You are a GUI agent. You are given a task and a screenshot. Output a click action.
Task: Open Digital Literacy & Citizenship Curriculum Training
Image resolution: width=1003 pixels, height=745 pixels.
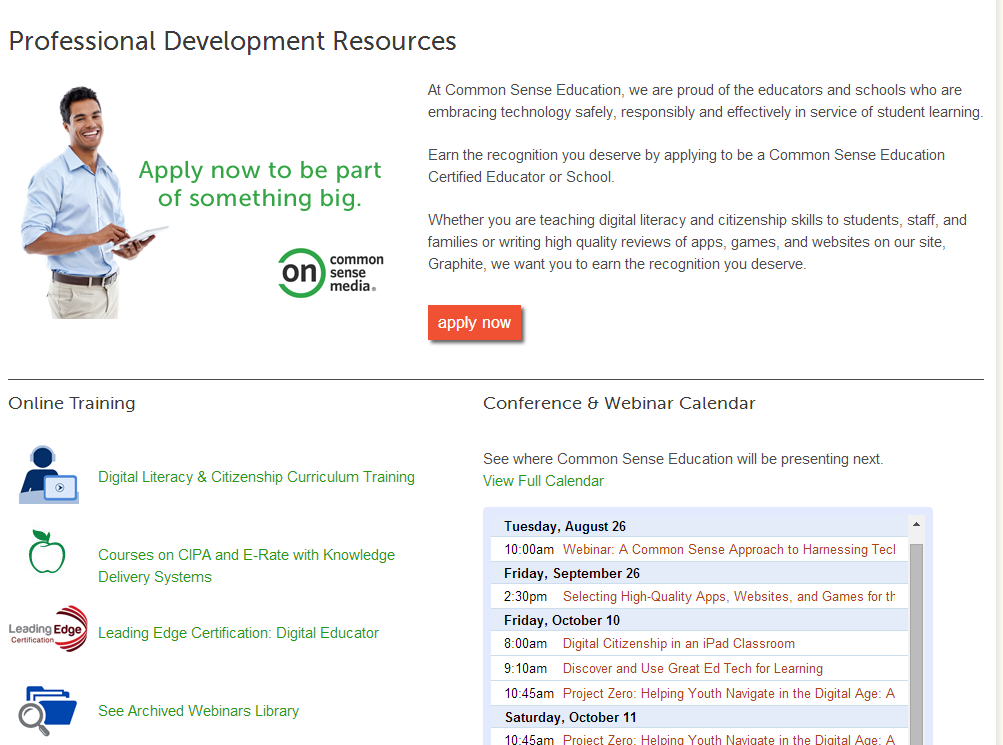pyautogui.click(x=256, y=477)
